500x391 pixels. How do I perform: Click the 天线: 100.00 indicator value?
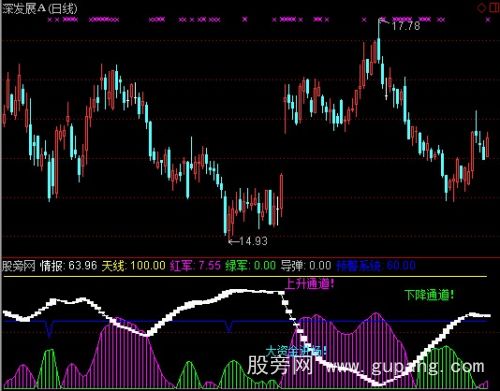tap(134, 266)
